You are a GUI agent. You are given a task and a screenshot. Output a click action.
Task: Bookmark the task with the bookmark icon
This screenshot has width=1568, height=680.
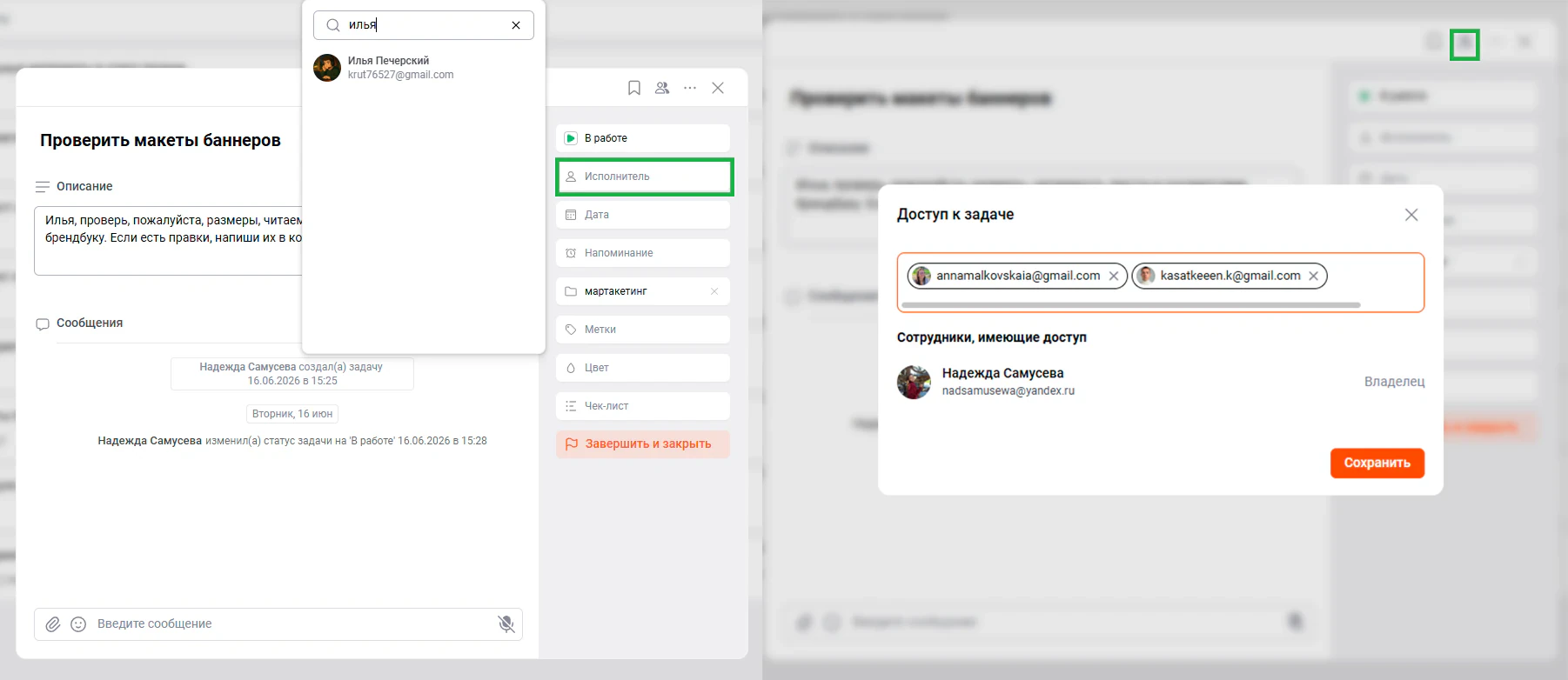634,88
